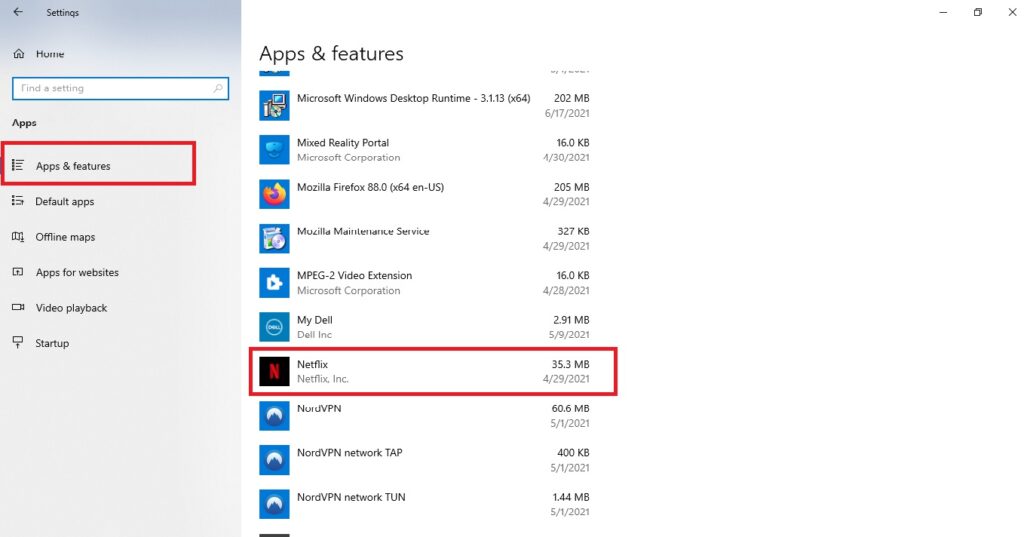Image resolution: width=1030 pixels, height=537 pixels.
Task: Click the Mozilla Firefox icon
Action: point(274,194)
